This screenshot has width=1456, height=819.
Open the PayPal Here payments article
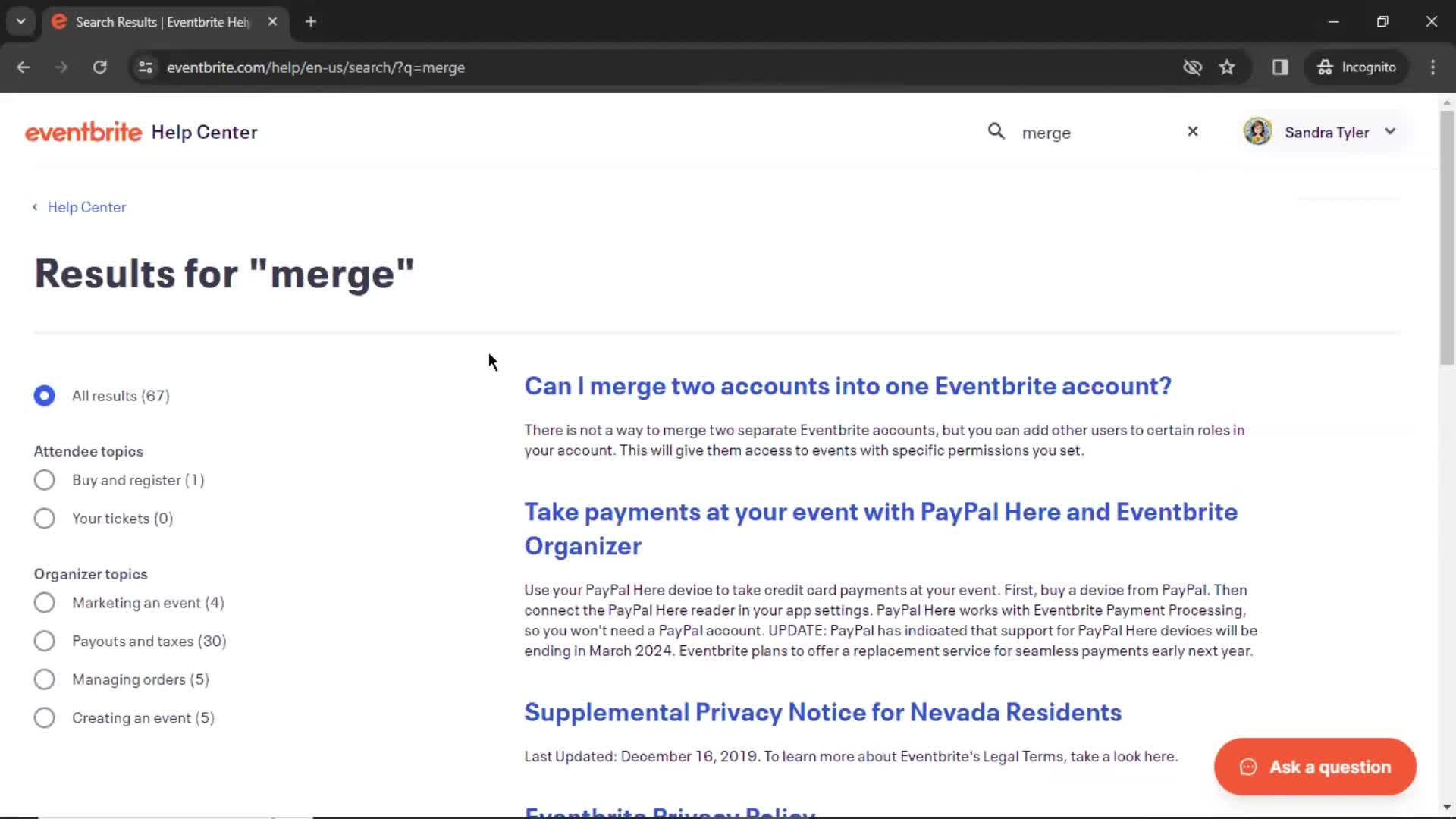click(880, 529)
